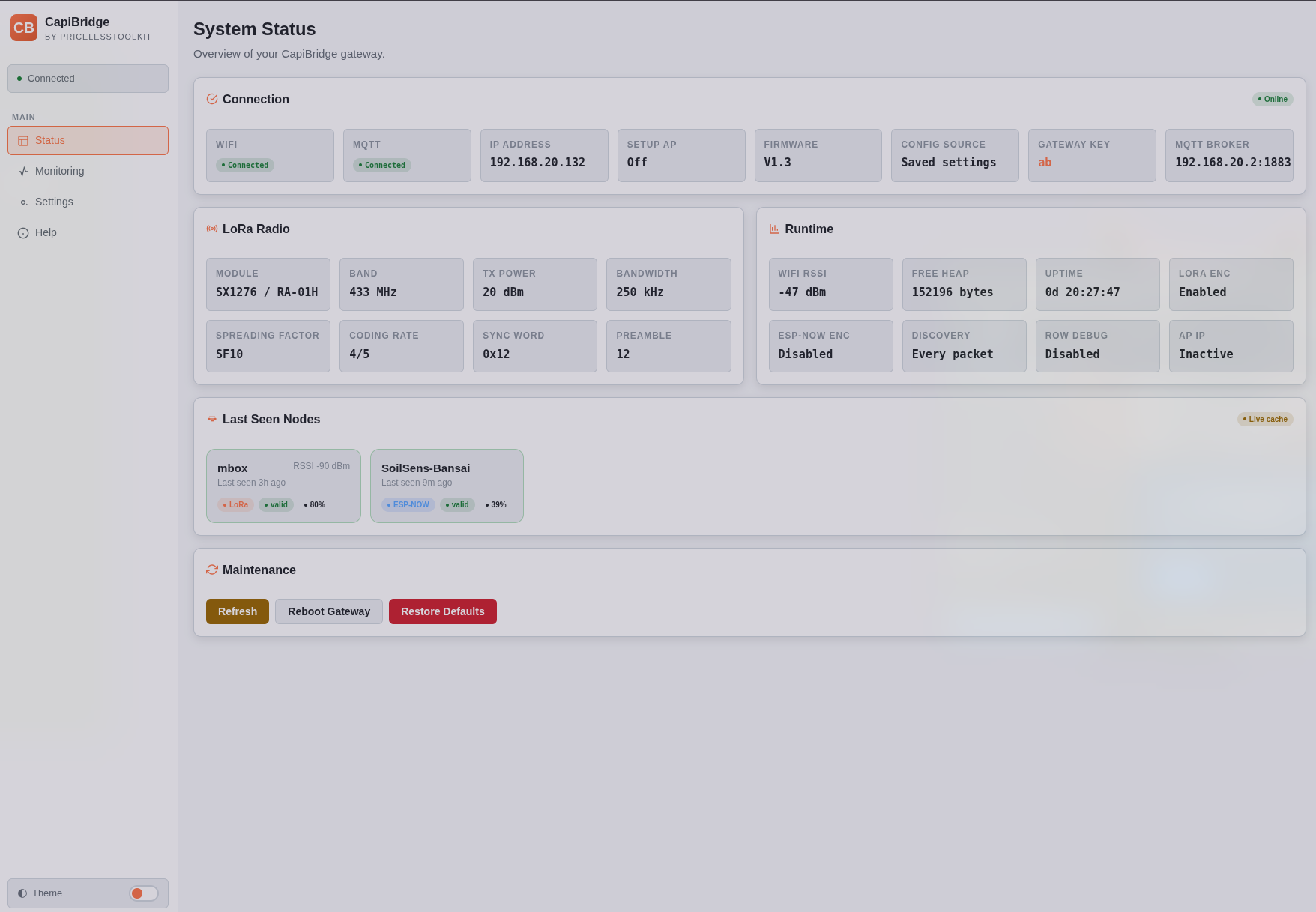Open the Status page in sidebar
1316x912 pixels.
88,140
